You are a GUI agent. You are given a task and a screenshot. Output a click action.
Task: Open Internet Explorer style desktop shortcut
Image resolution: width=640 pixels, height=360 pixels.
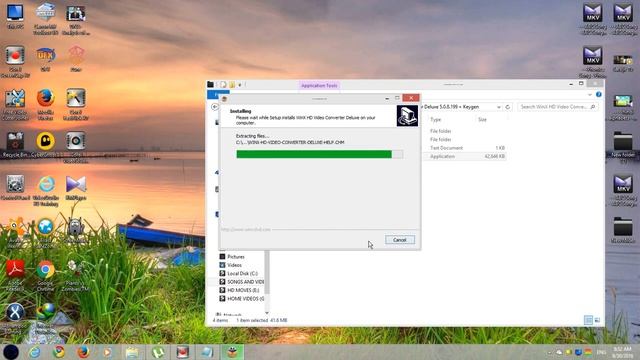coord(46,190)
